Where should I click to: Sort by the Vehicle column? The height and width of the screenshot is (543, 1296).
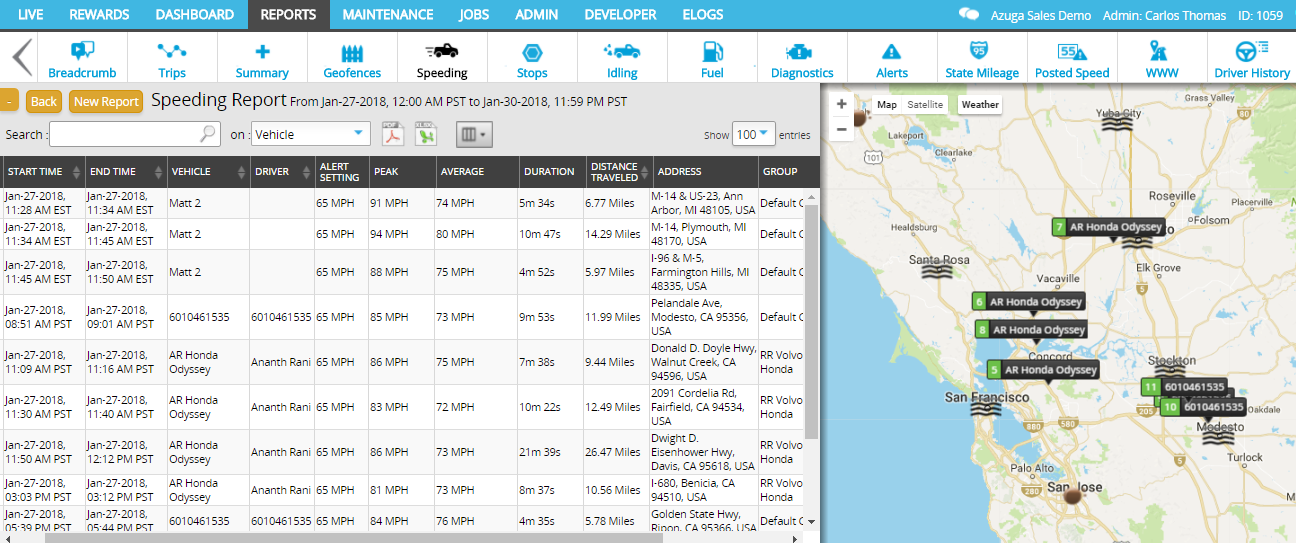[x=208, y=172]
